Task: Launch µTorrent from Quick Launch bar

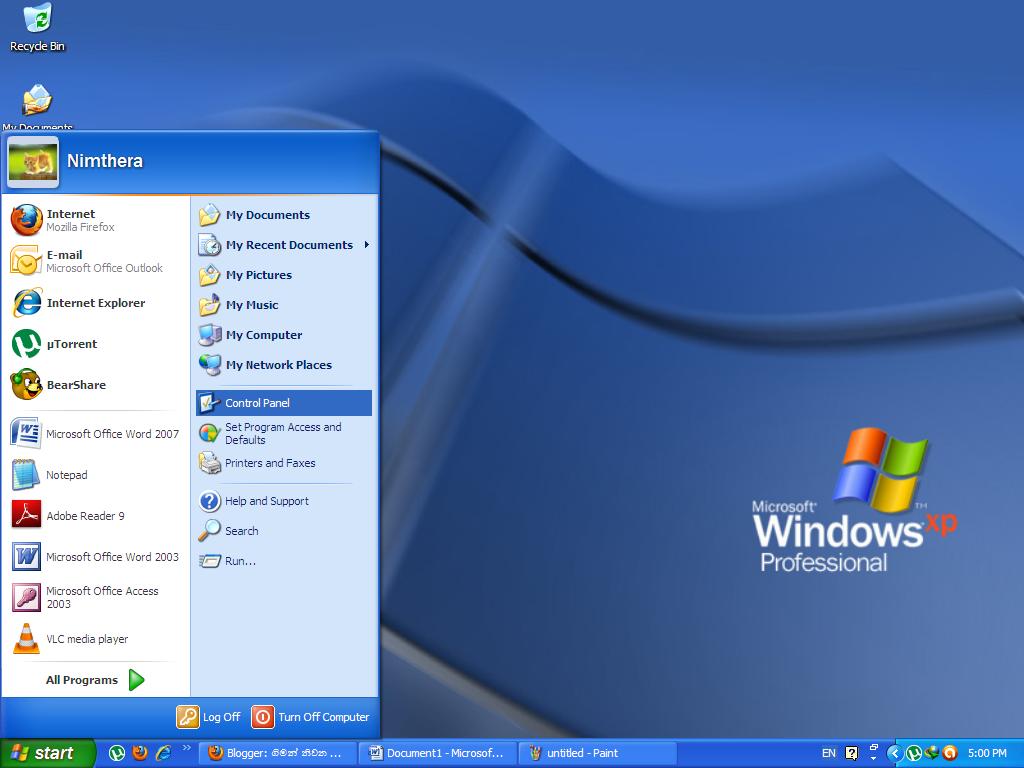Action: 116,753
